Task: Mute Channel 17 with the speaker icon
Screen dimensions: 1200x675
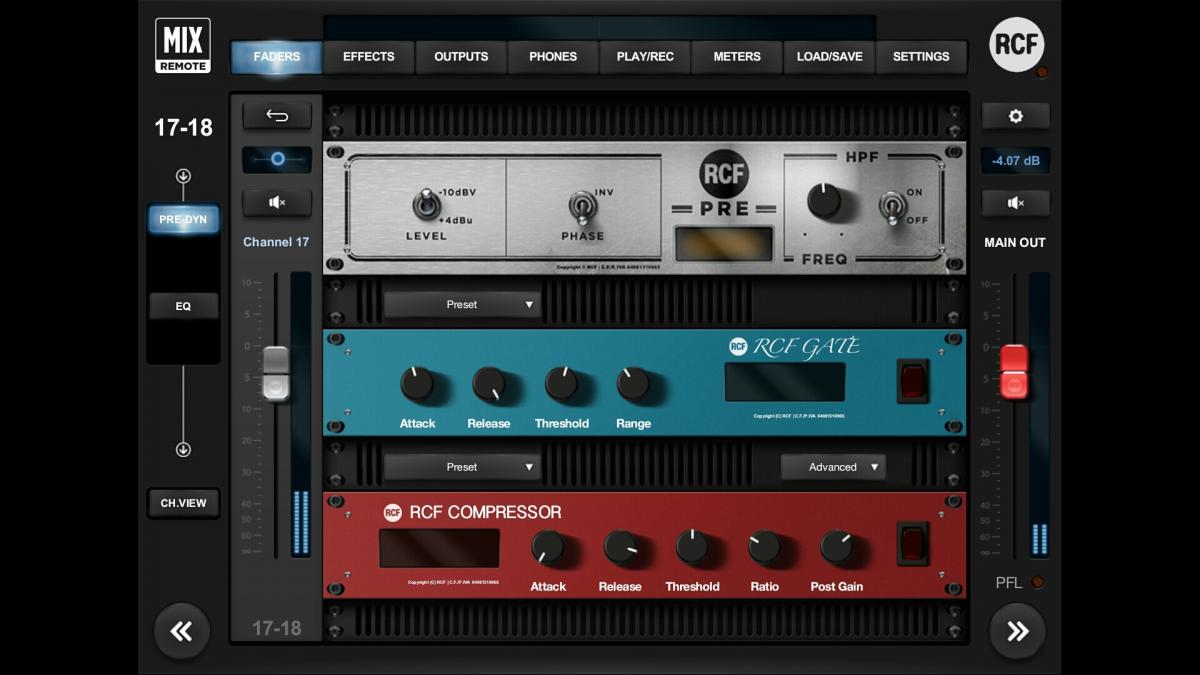Action: pyautogui.click(x=277, y=203)
